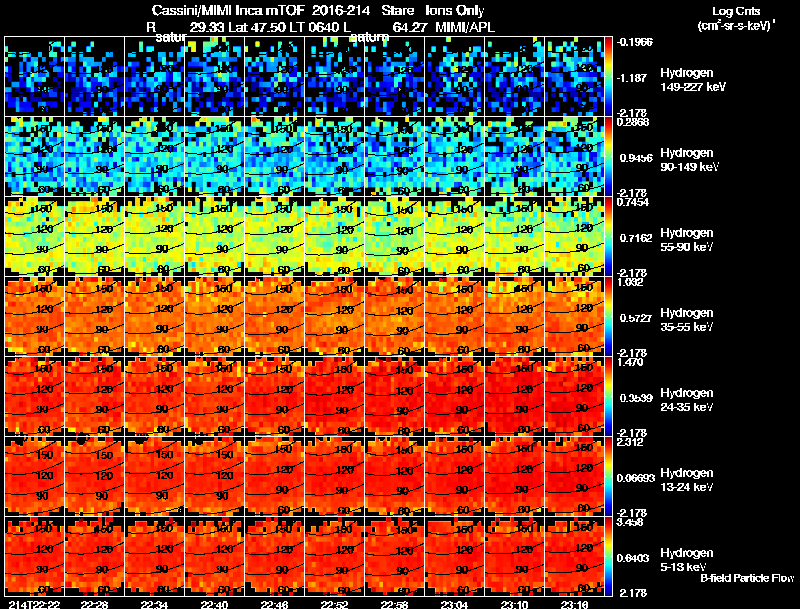Select the 'Hydrogen 90-149 keV' row label
This screenshot has height=609, width=800.
tap(689, 160)
